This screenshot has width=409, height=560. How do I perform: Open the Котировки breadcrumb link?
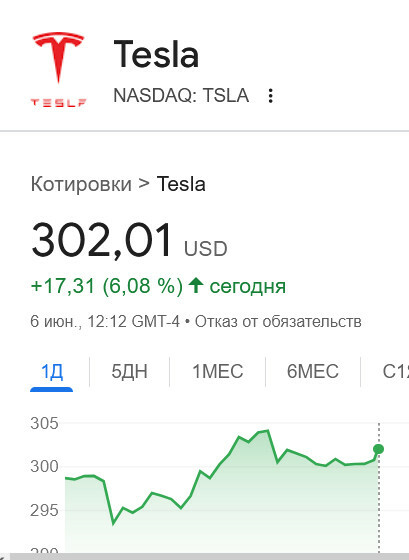tap(81, 184)
